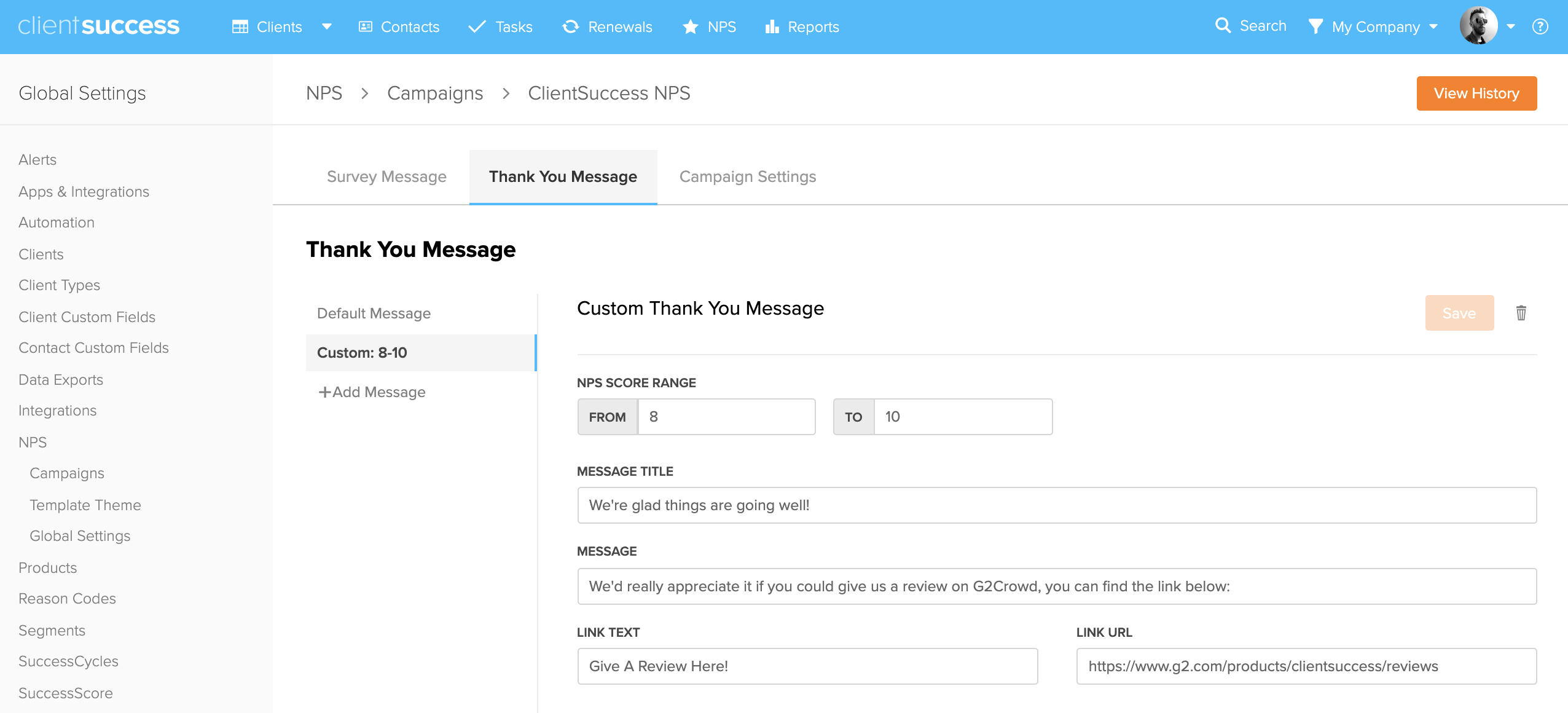Open Products in settings sidebar
The height and width of the screenshot is (713, 1568).
pos(47,568)
